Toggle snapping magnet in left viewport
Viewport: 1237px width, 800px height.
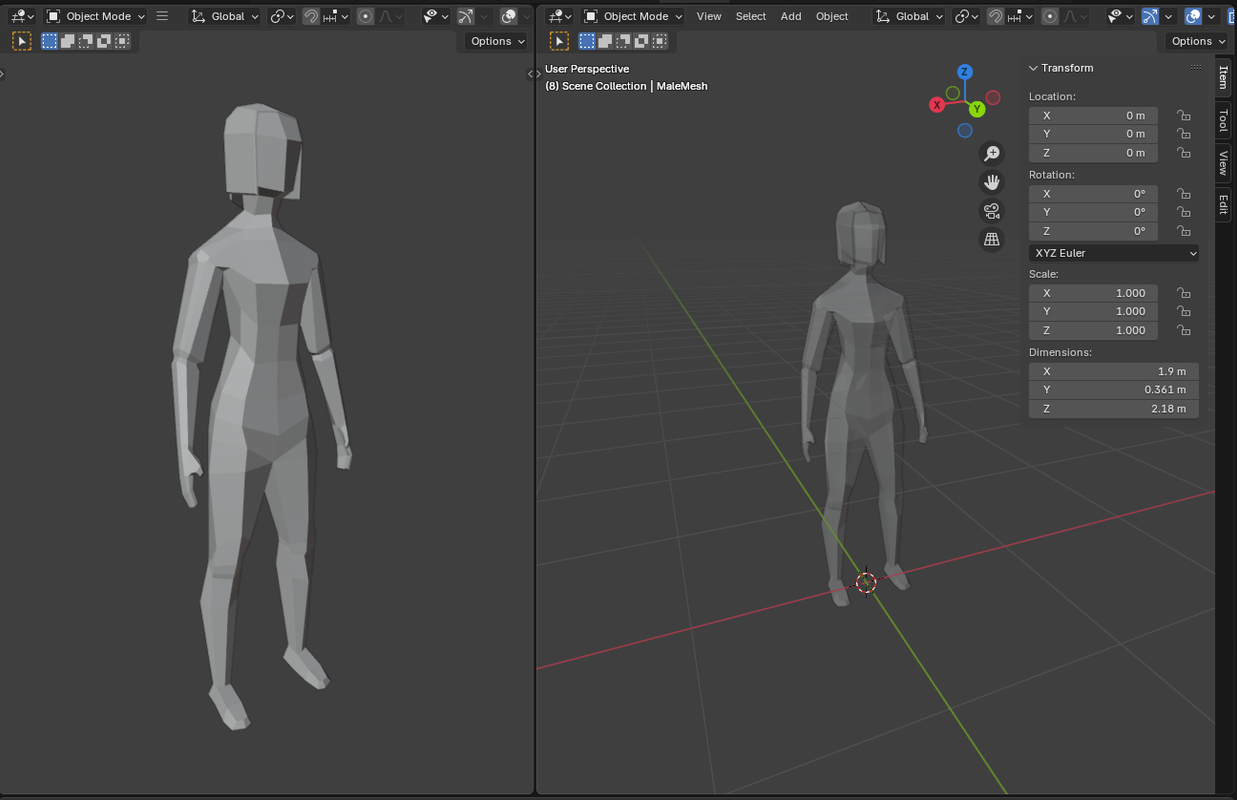(x=311, y=16)
